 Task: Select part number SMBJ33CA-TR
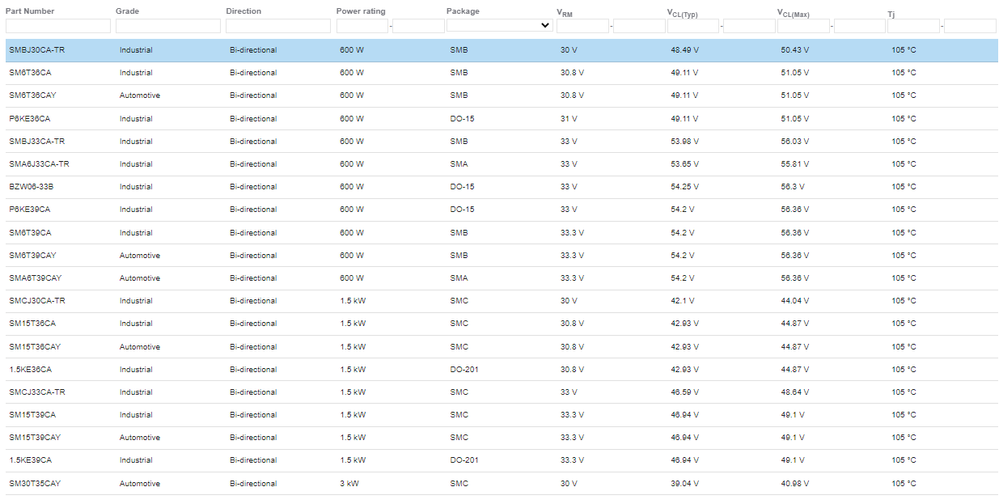[37, 141]
